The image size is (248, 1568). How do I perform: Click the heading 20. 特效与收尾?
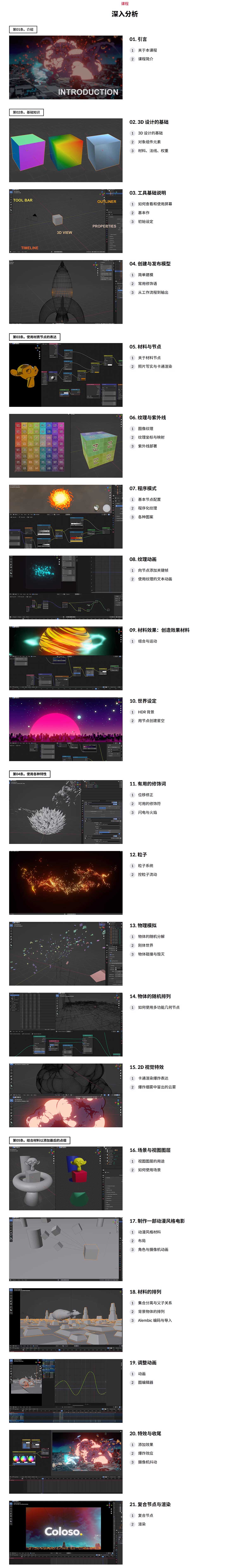tap(145, 1434)
